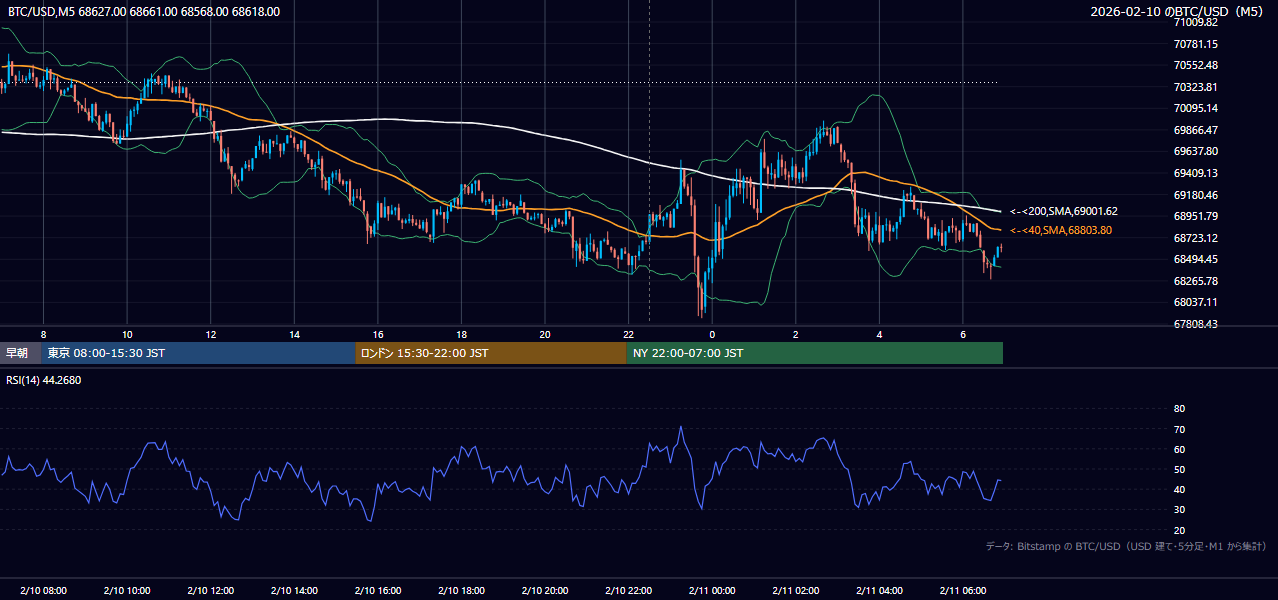Click hour label 22 under the price chart

click(628, 334)
